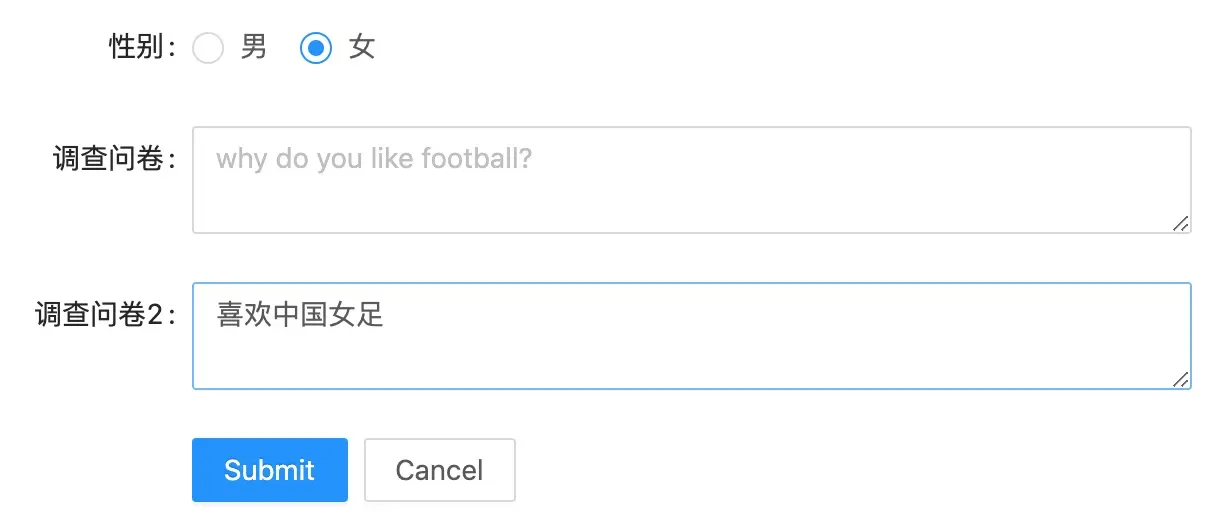Click the 中国 characters in the entered text
The width and height of the screenshot is (1224, 526).
pos(300,316)
